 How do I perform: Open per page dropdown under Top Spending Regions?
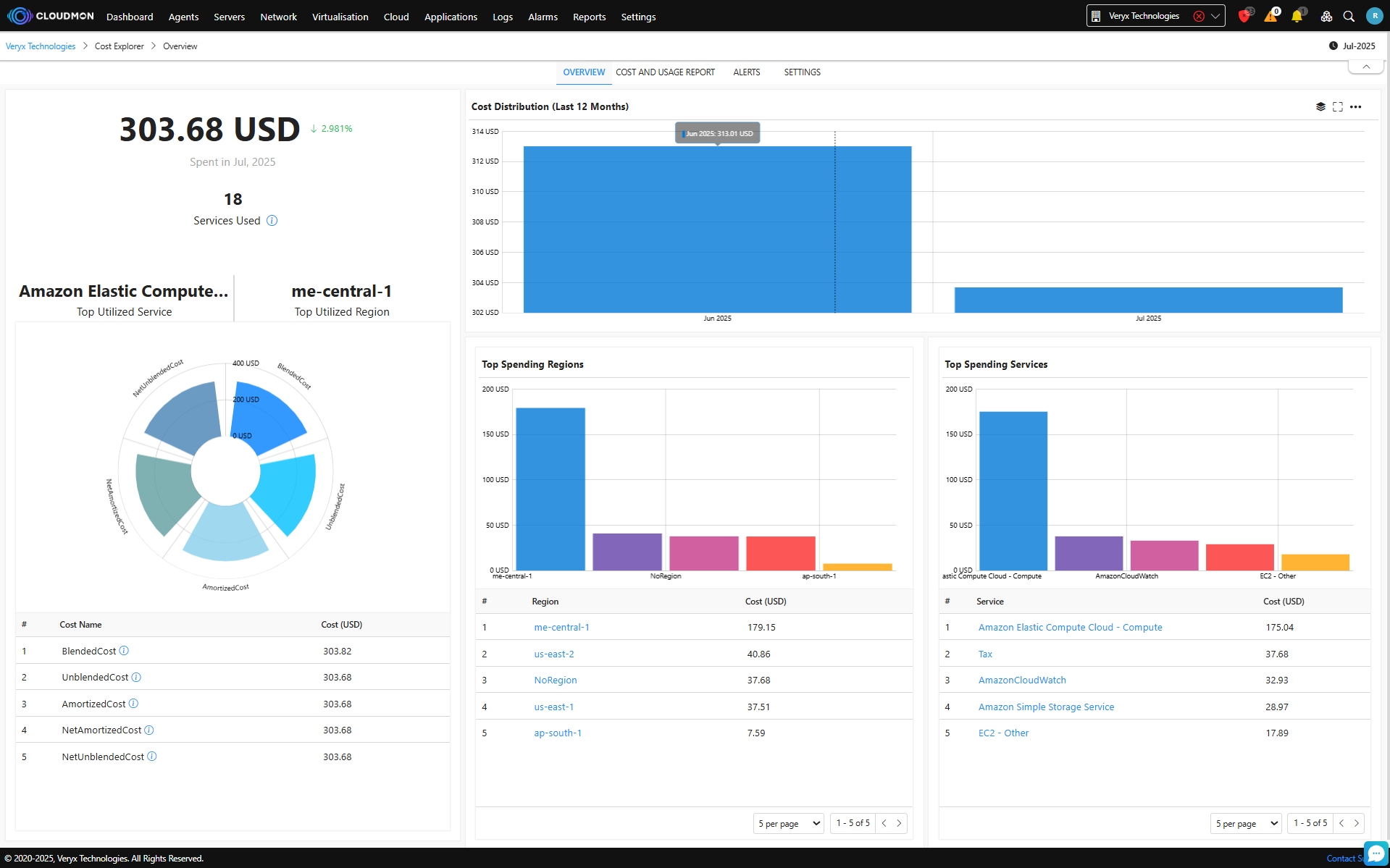[788, 823]
